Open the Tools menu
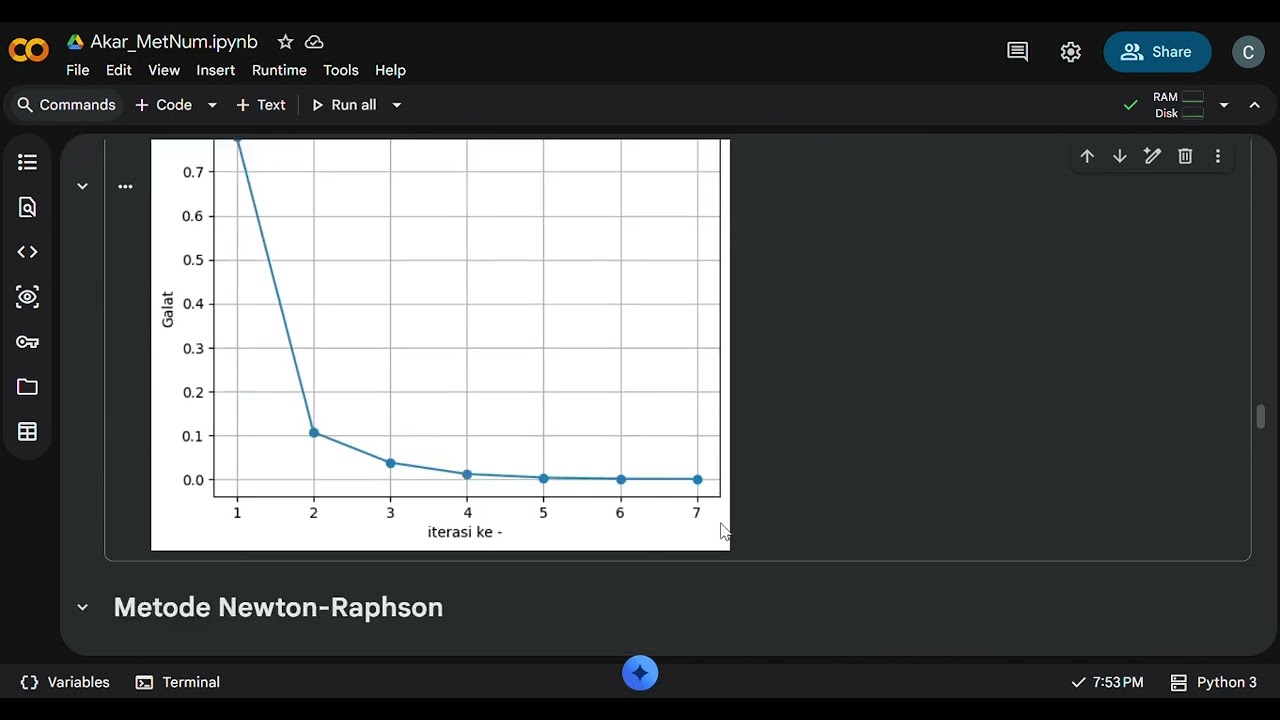Image resolution: width=1280 pixels, height=720 pixels. (x=341, y=70)
